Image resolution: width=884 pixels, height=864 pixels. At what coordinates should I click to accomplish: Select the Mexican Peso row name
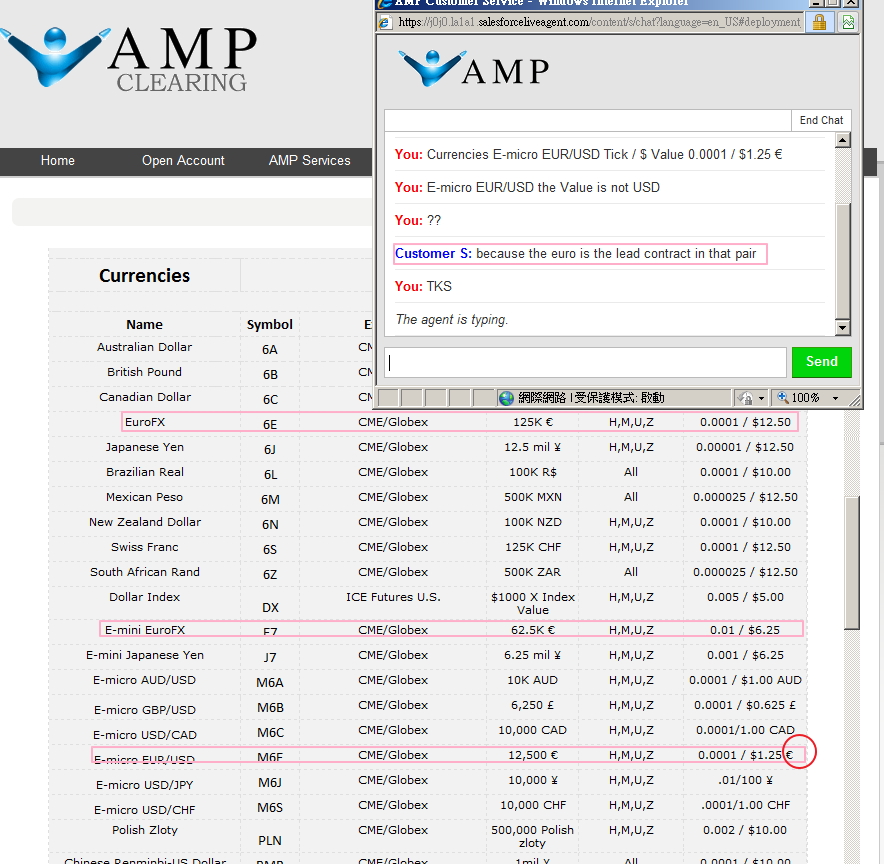pos(144,497)
